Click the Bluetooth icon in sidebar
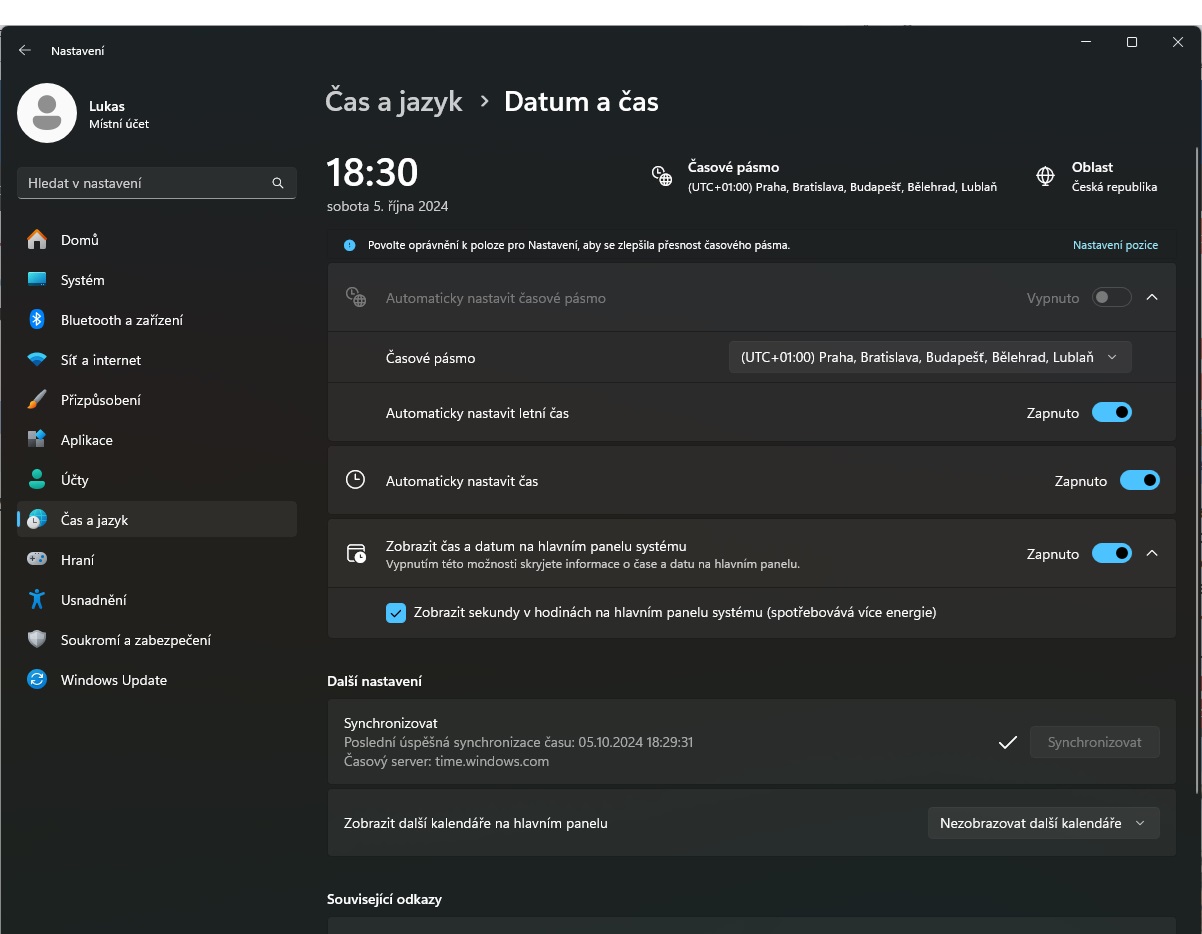This screenshot has width=1202, height=934. (x=37, y=320)
